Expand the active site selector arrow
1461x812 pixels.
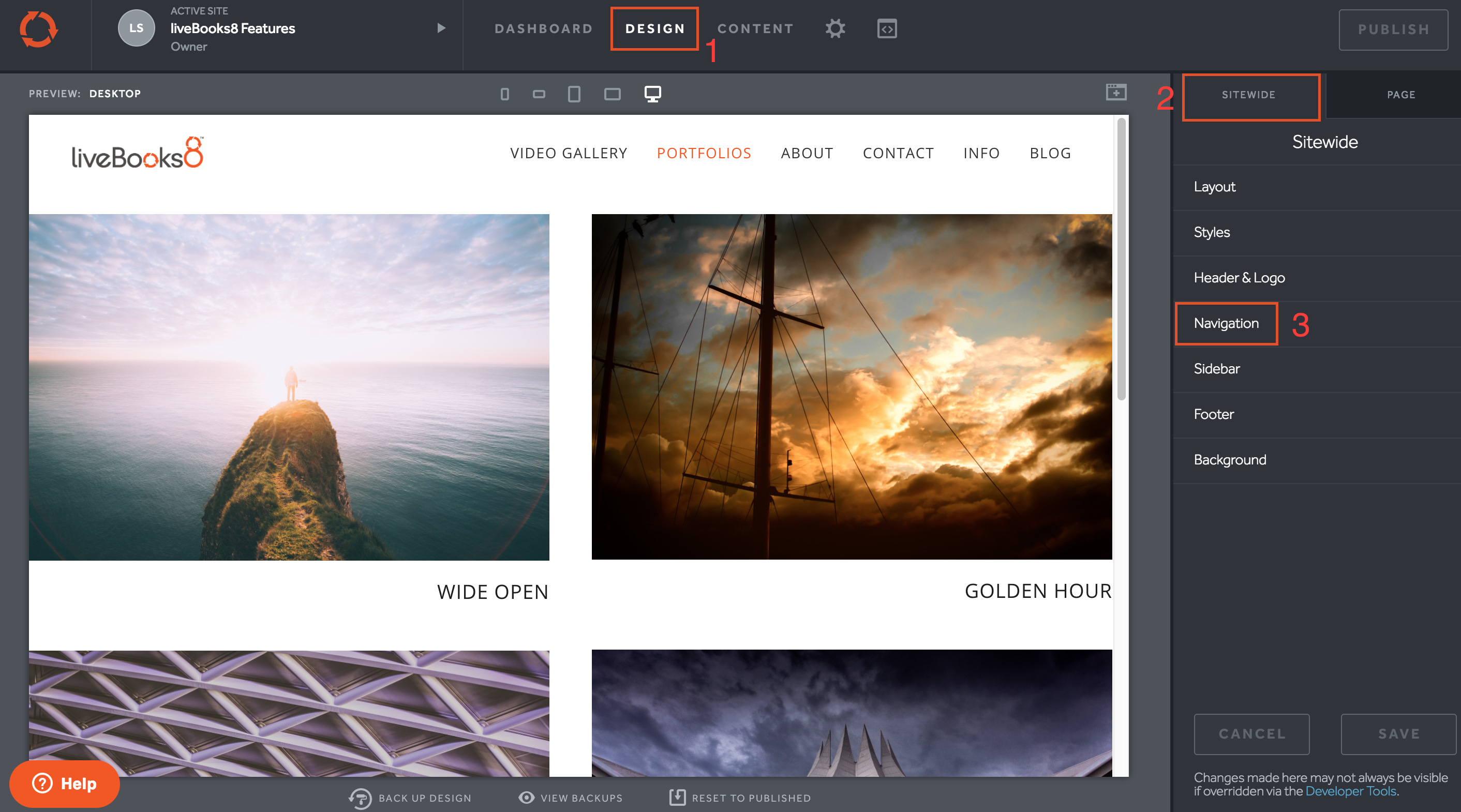[441, 28]
